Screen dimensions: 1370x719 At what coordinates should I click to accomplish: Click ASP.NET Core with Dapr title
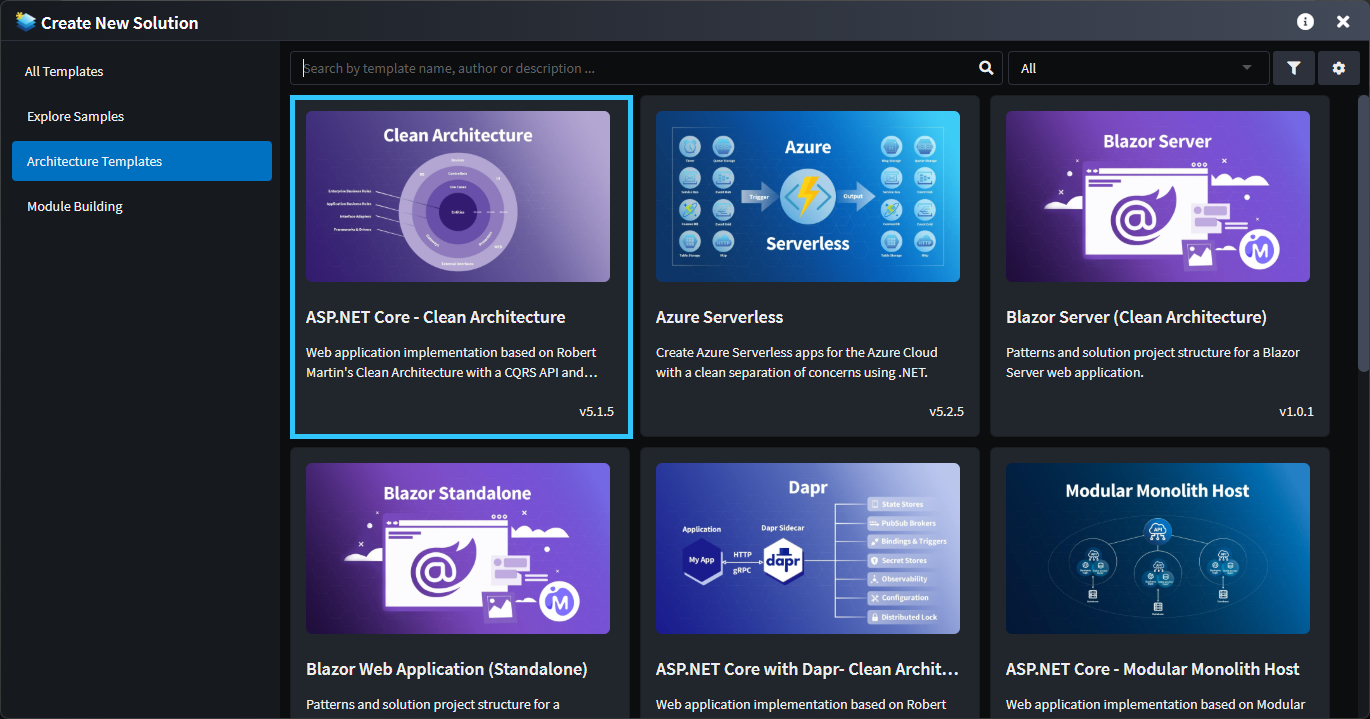tap(808, 669)
